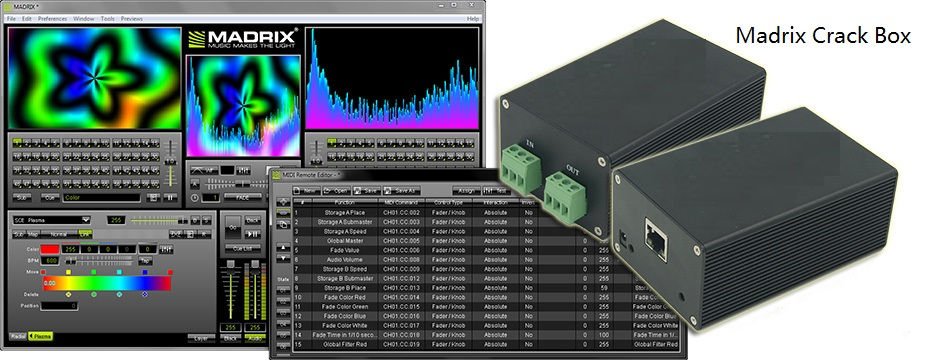The height and width of the screenshot is (360, 940).
Task: Click the Save button in MIDI Remote Editor
Action: pyautogui.click(x=366, y=190)
